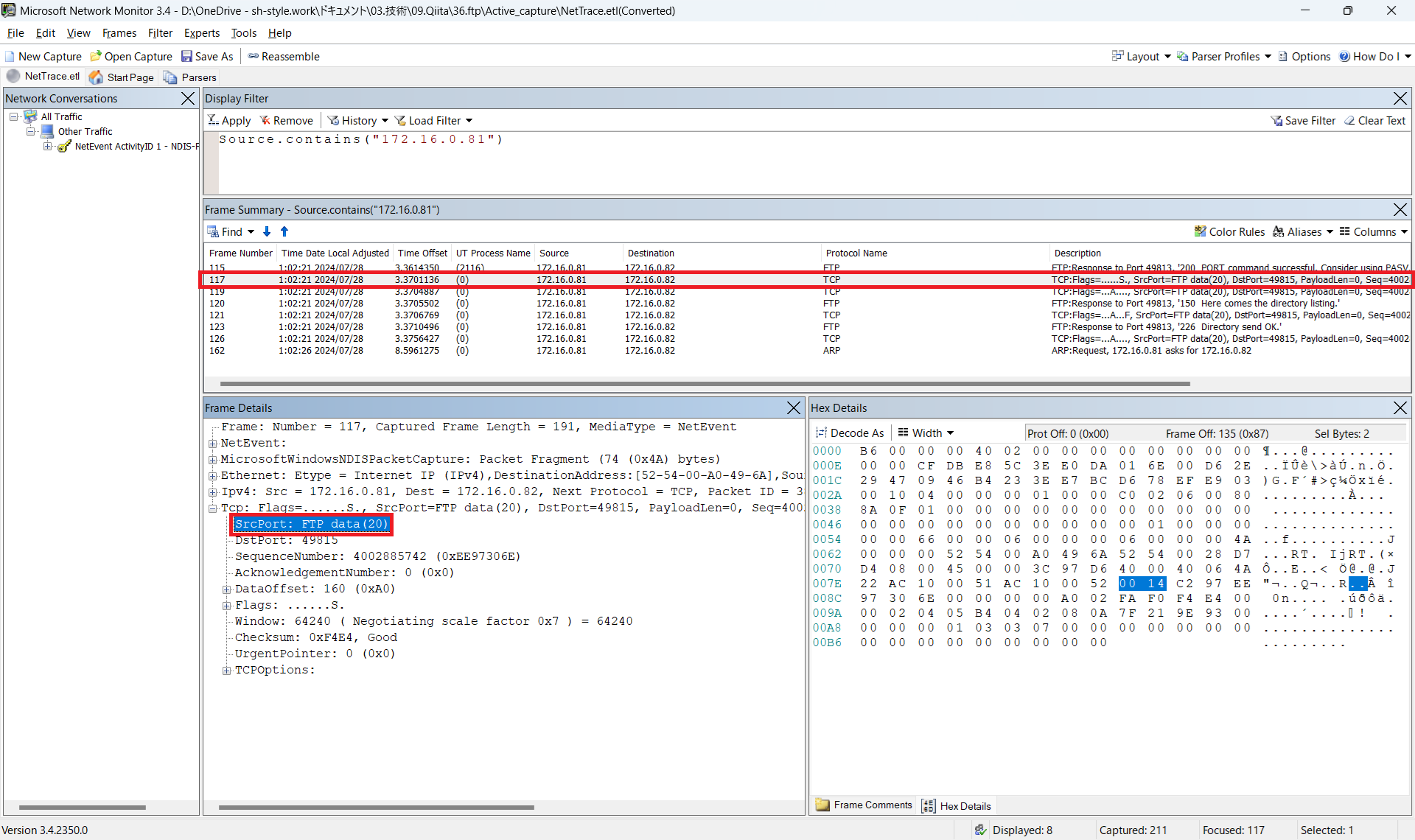The height and width of the screenshot is (840, 1415).
Task: Apply the display filter
Action: click(x=229, y=121)
